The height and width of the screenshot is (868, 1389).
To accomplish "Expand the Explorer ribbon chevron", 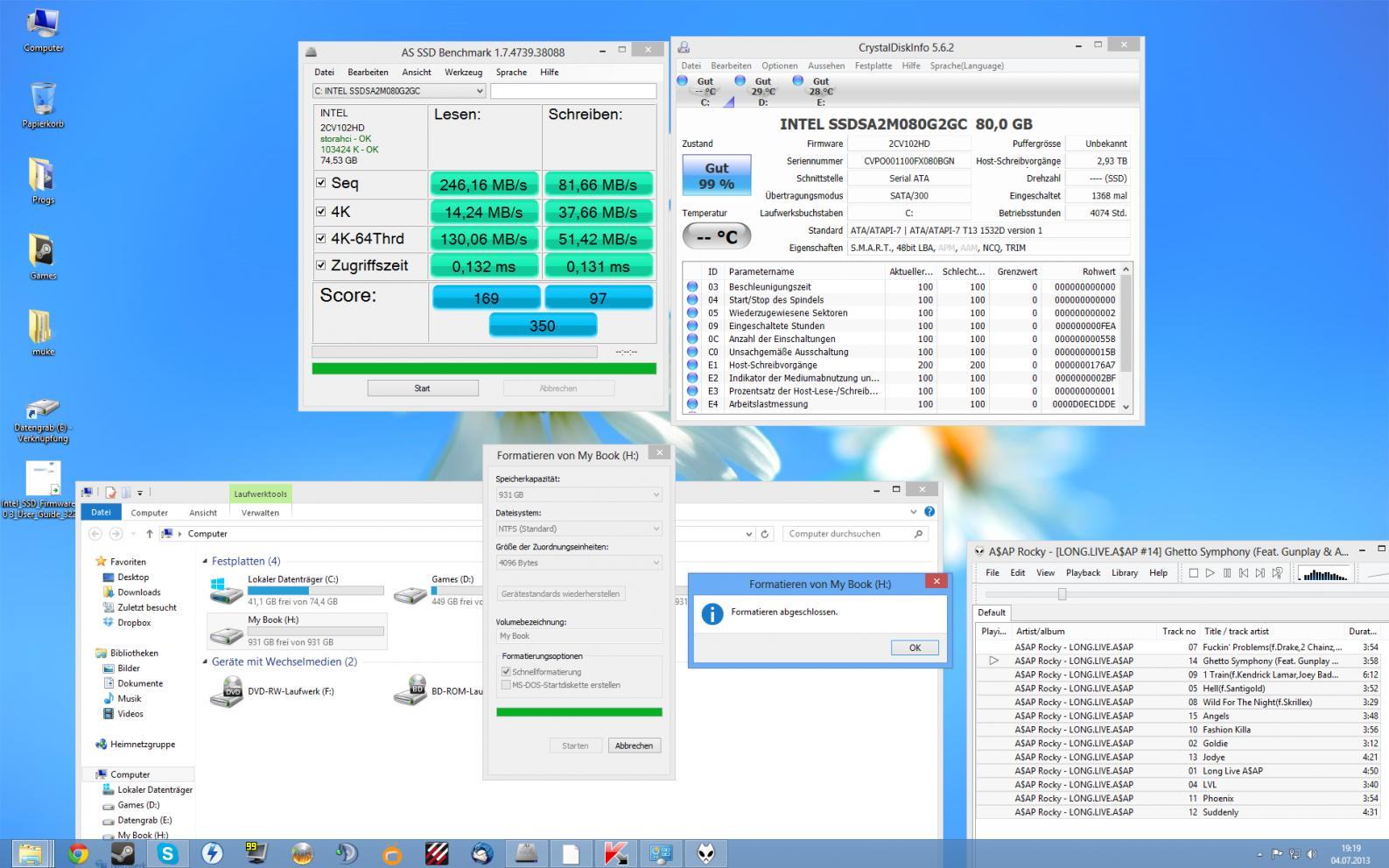I will pos(914,512).
